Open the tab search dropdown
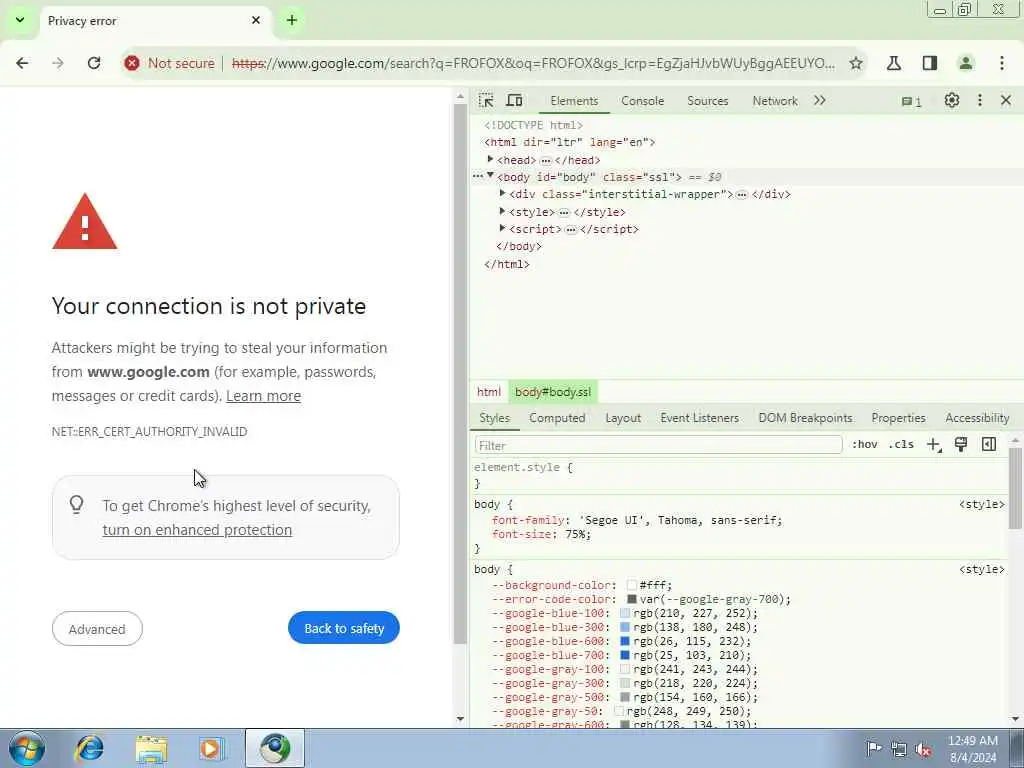This screenshot has width=1024, height=768. point(20,20)
